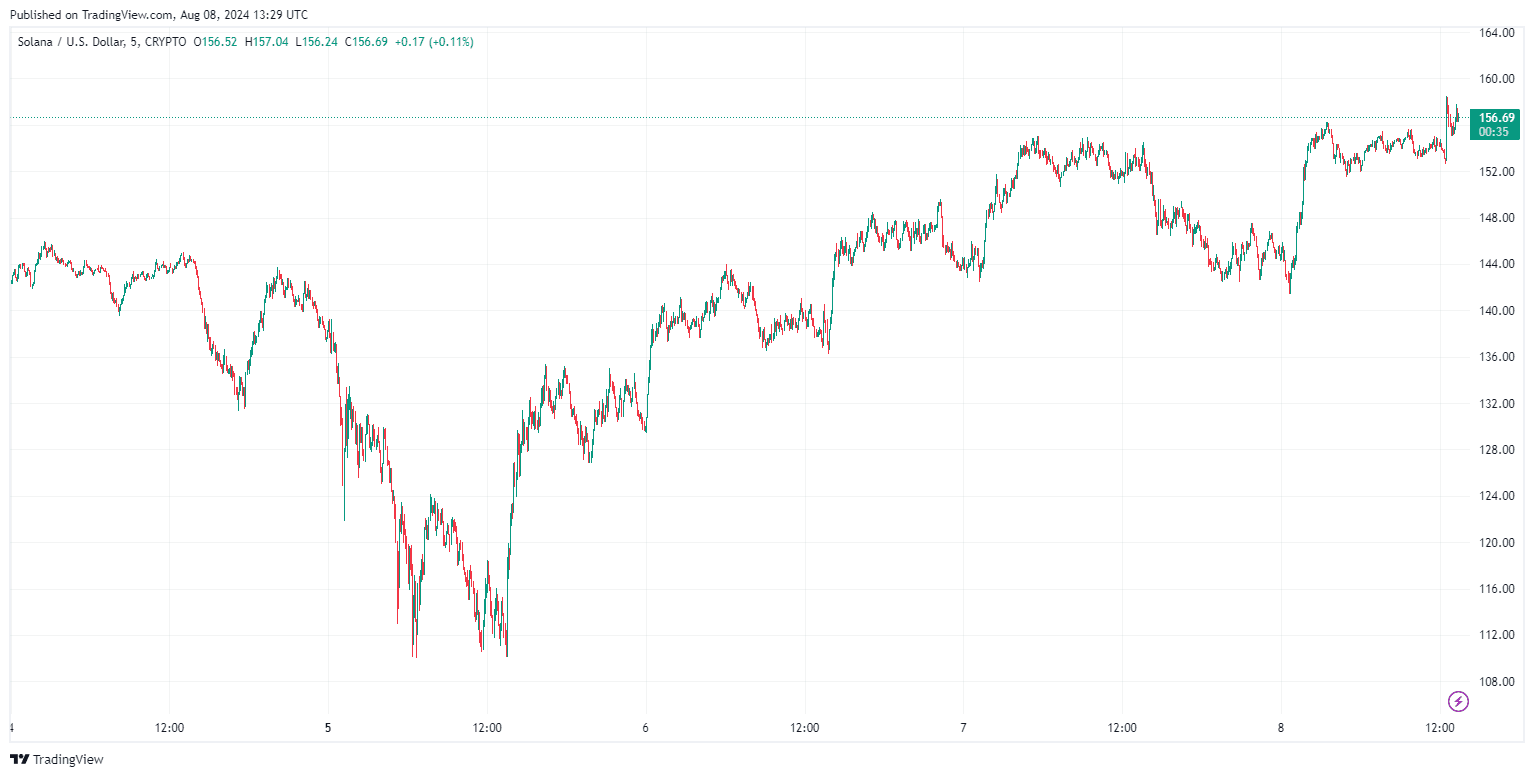Click the day 8 label on time axis
Image resolution: width=1534 pixels, height=777 pixels.
click(1281, 728)
